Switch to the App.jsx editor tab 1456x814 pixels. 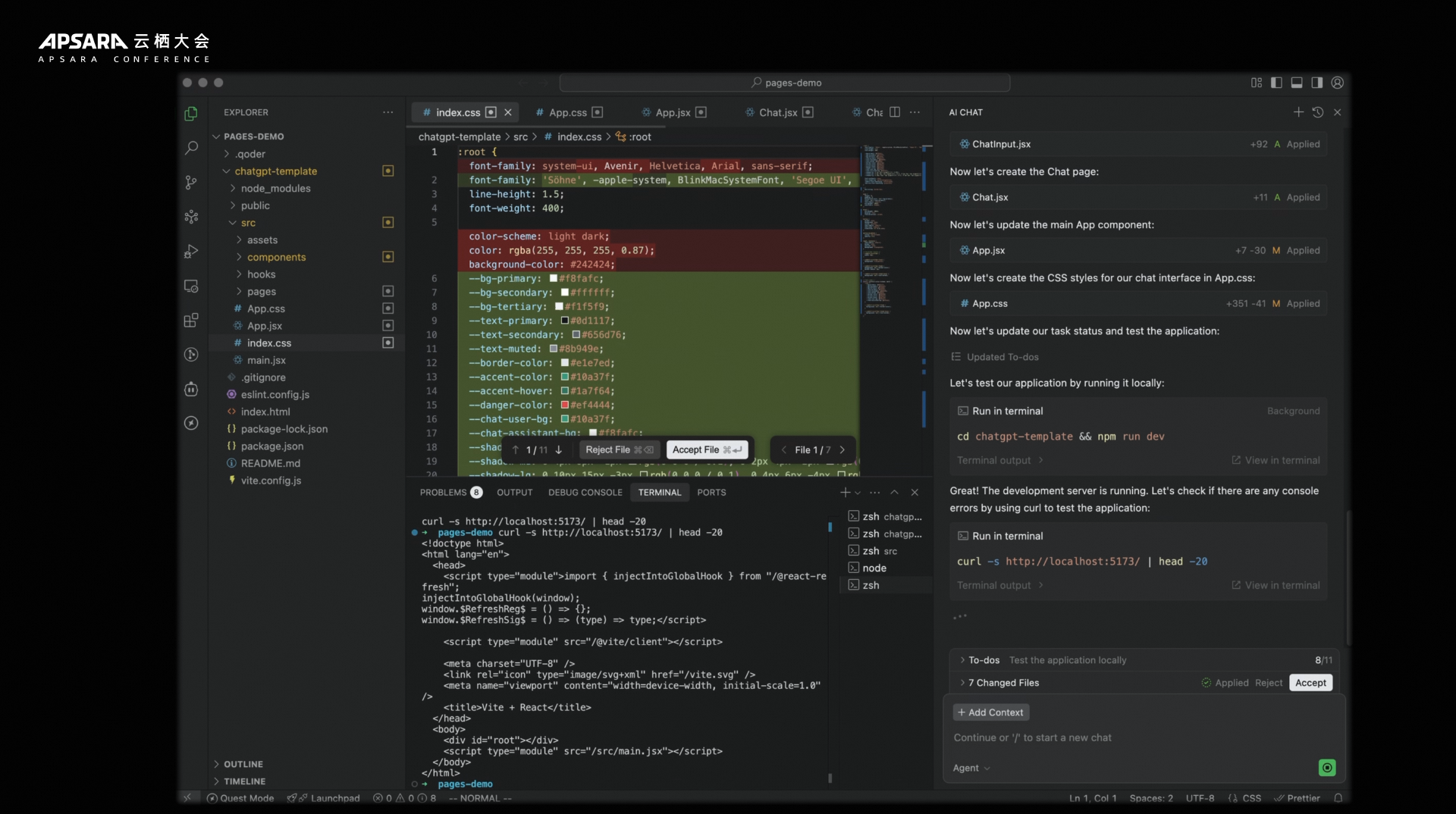pos(673,112)
